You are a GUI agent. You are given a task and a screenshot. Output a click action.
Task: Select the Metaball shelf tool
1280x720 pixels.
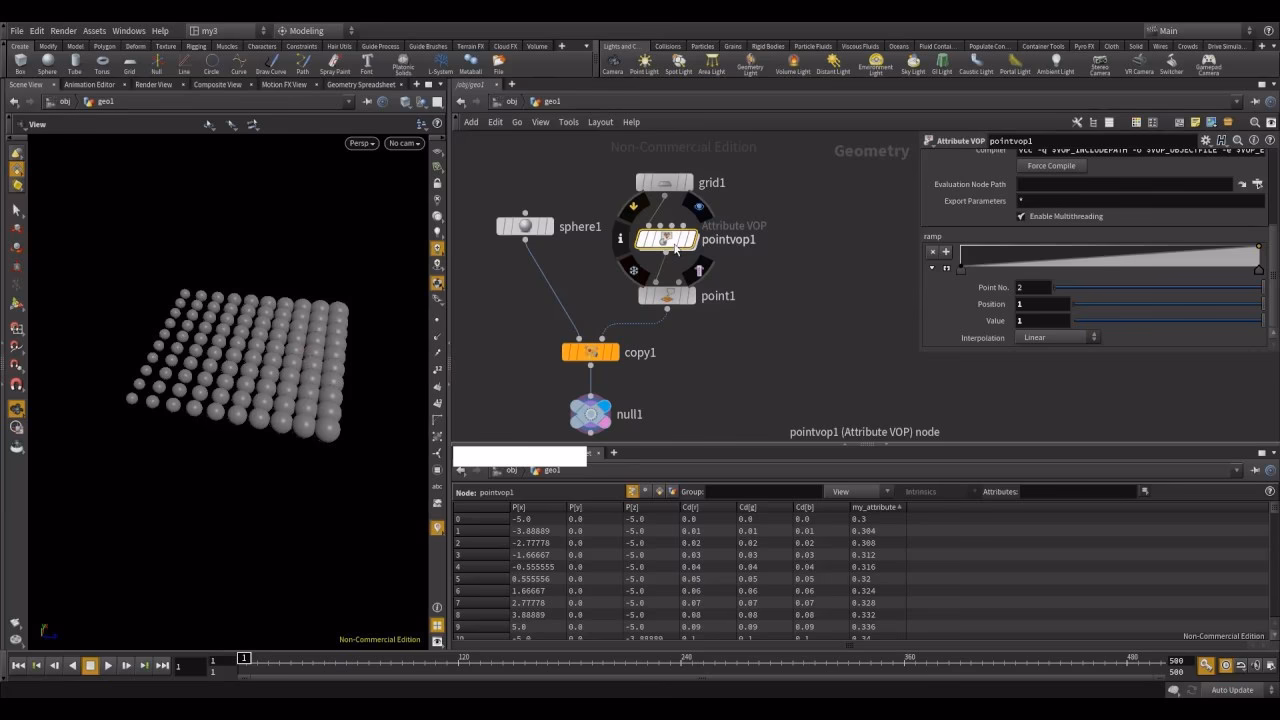point(470,64)
